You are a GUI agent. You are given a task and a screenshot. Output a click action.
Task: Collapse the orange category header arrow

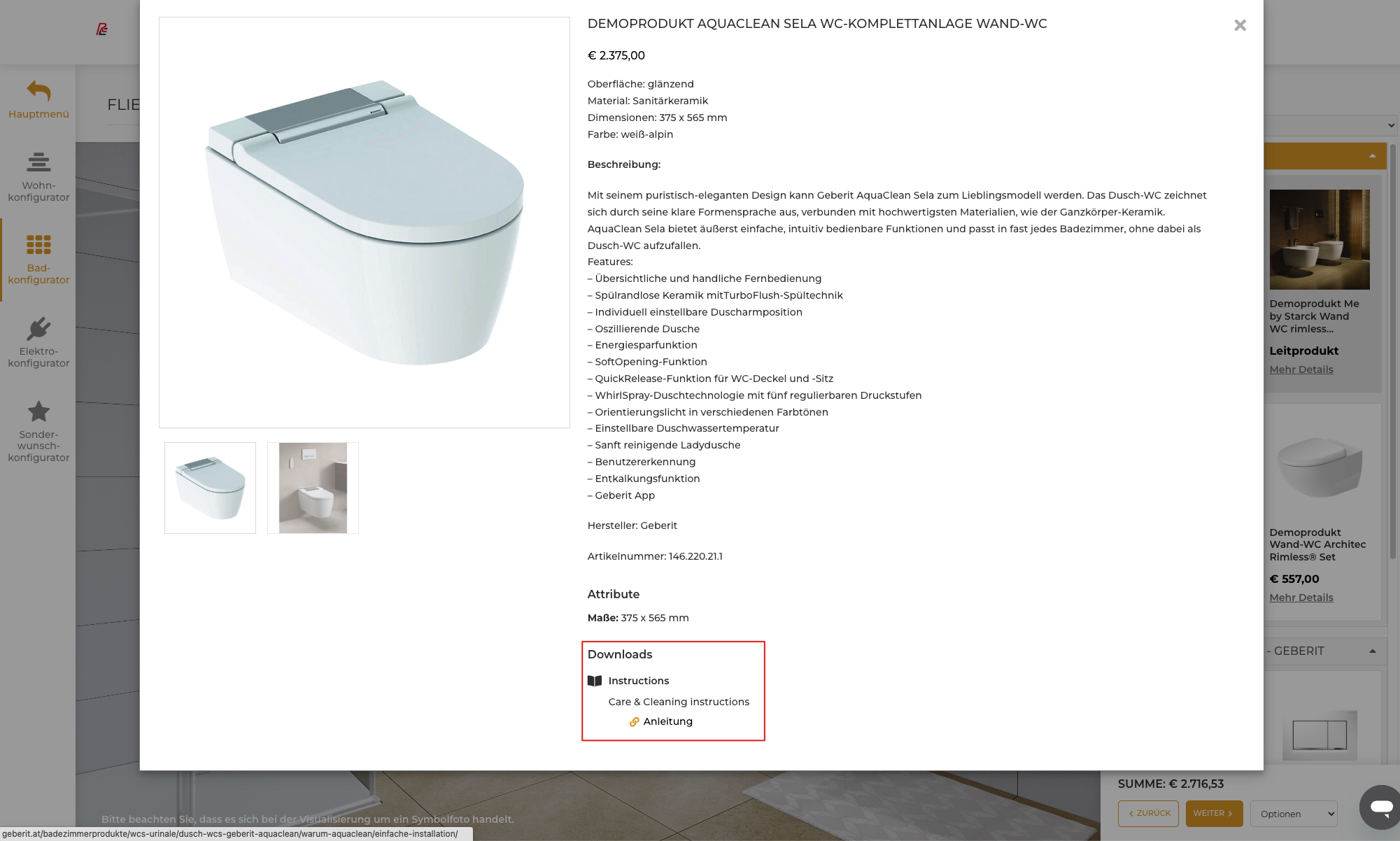tap(1372, 156)
